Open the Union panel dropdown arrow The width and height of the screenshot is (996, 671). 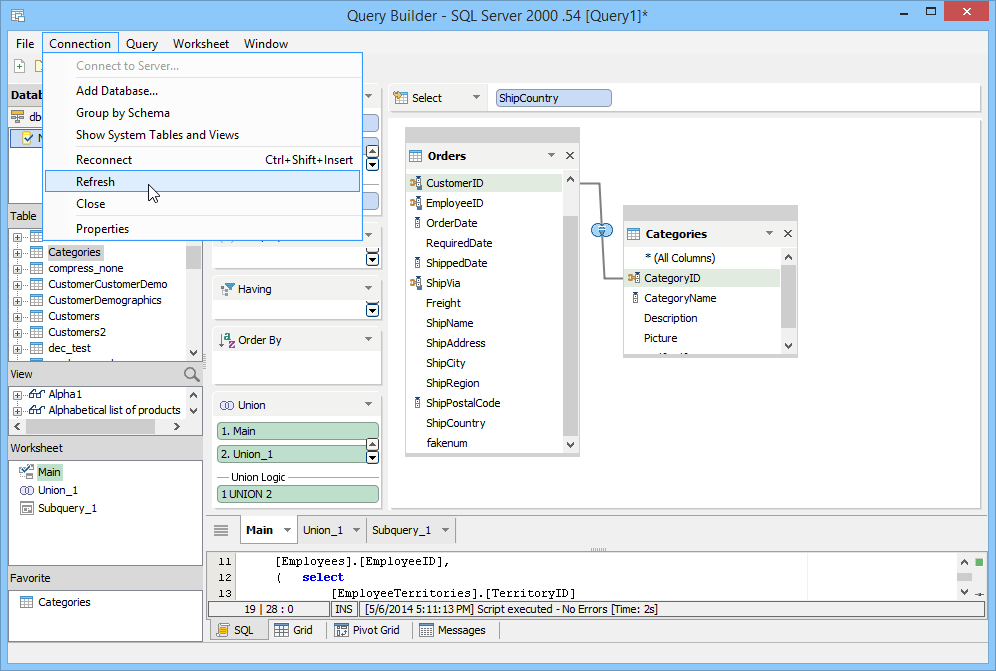click(x=368, y=405)
